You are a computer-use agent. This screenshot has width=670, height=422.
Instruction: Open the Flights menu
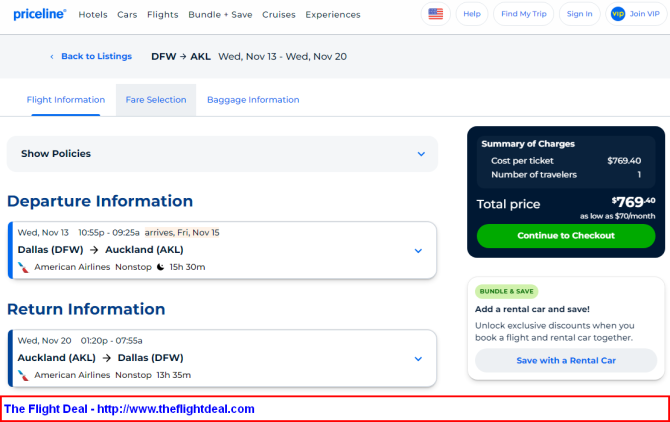point(162,15)
